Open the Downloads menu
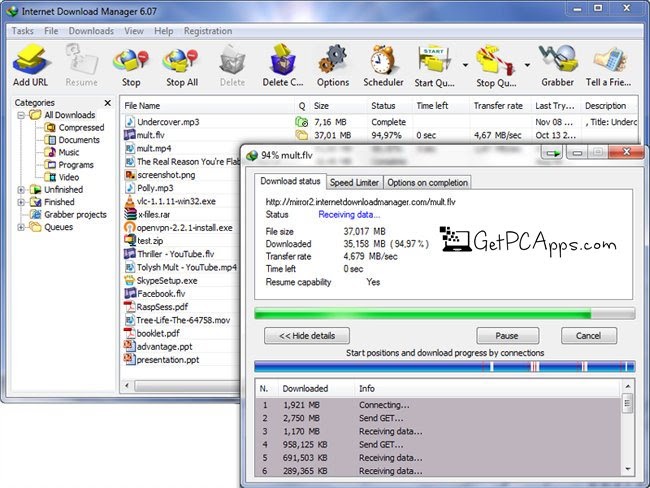The width and height of the screenshot is (650, 488). click(x=91, y=31)
